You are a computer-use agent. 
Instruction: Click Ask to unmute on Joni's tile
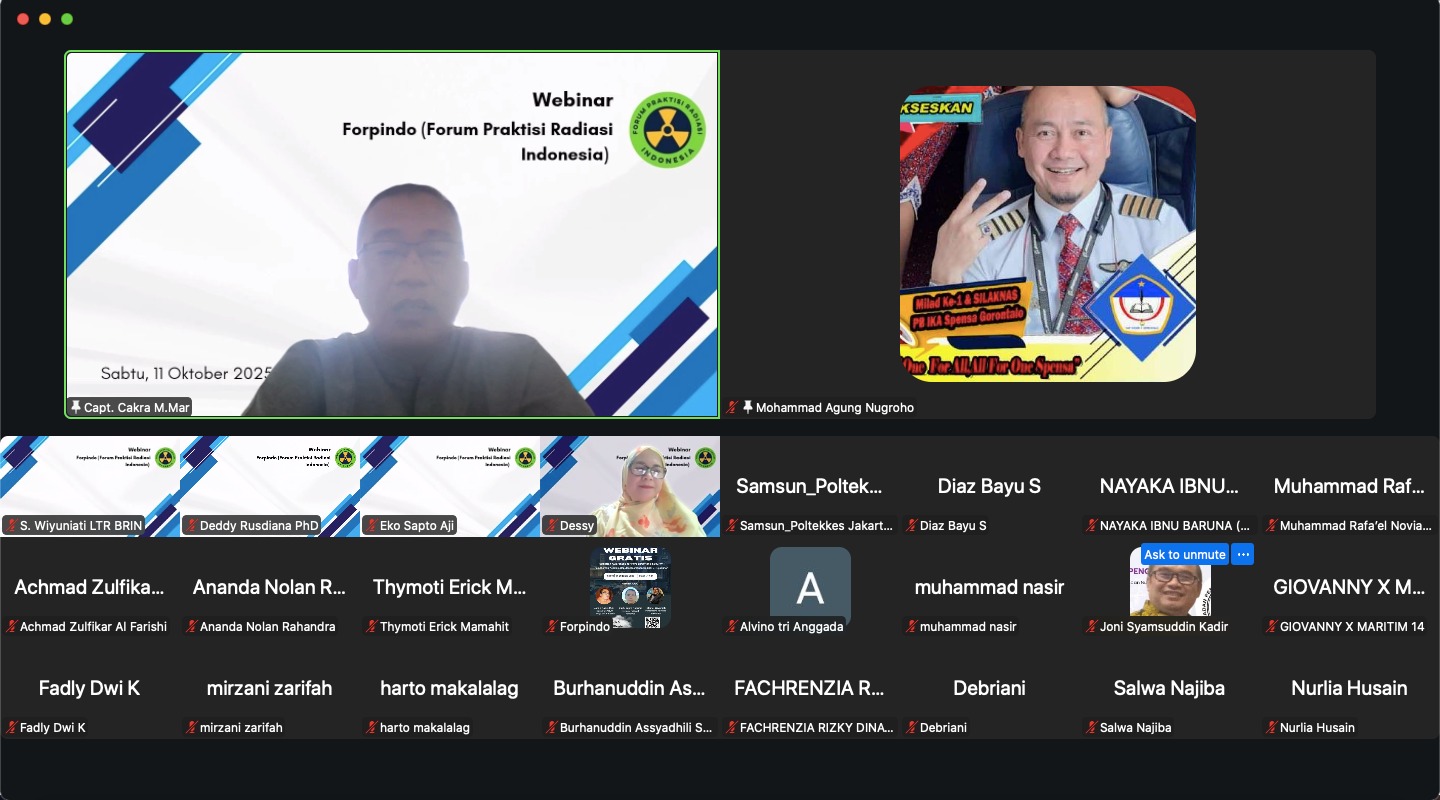tap(1184, 554)
